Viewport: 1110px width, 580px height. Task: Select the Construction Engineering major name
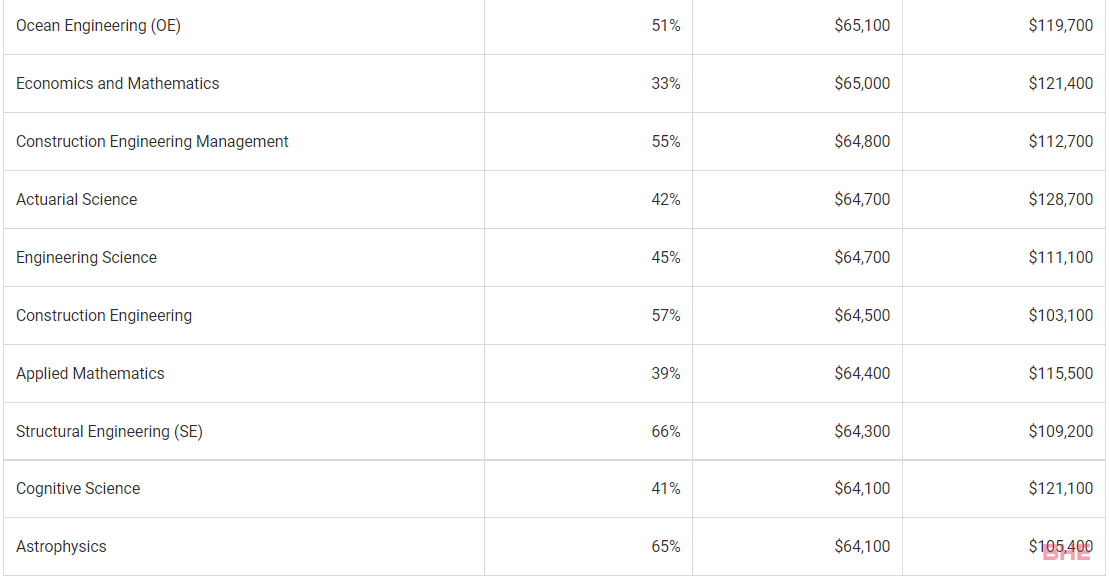(104, 316)
